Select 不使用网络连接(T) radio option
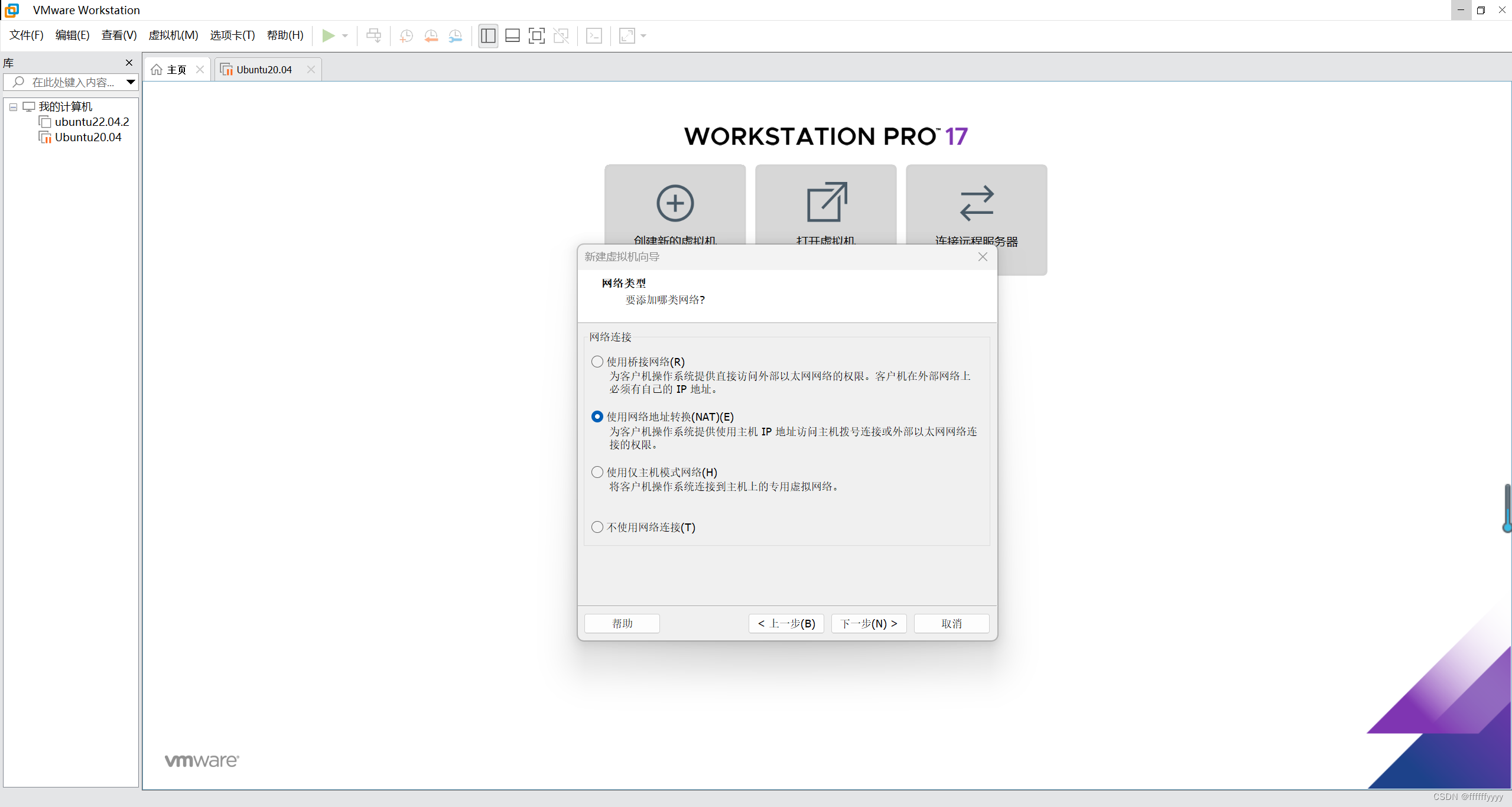 (x=597, y=527)
